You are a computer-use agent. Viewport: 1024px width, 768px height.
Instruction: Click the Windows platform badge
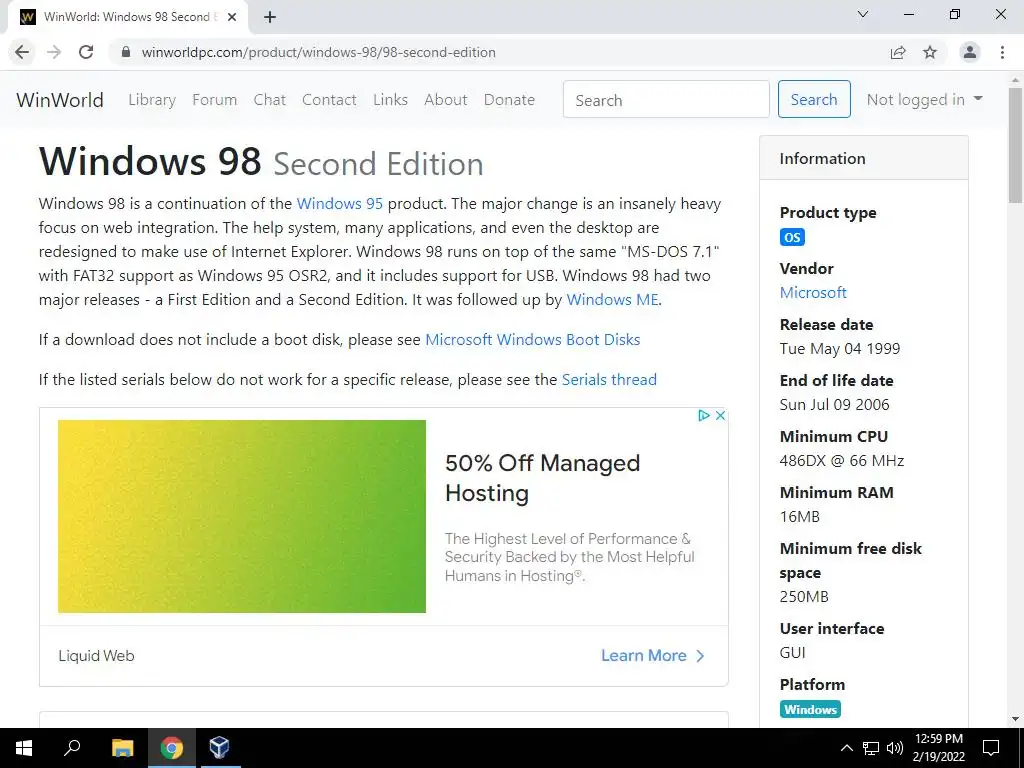[x=810, y=709]
